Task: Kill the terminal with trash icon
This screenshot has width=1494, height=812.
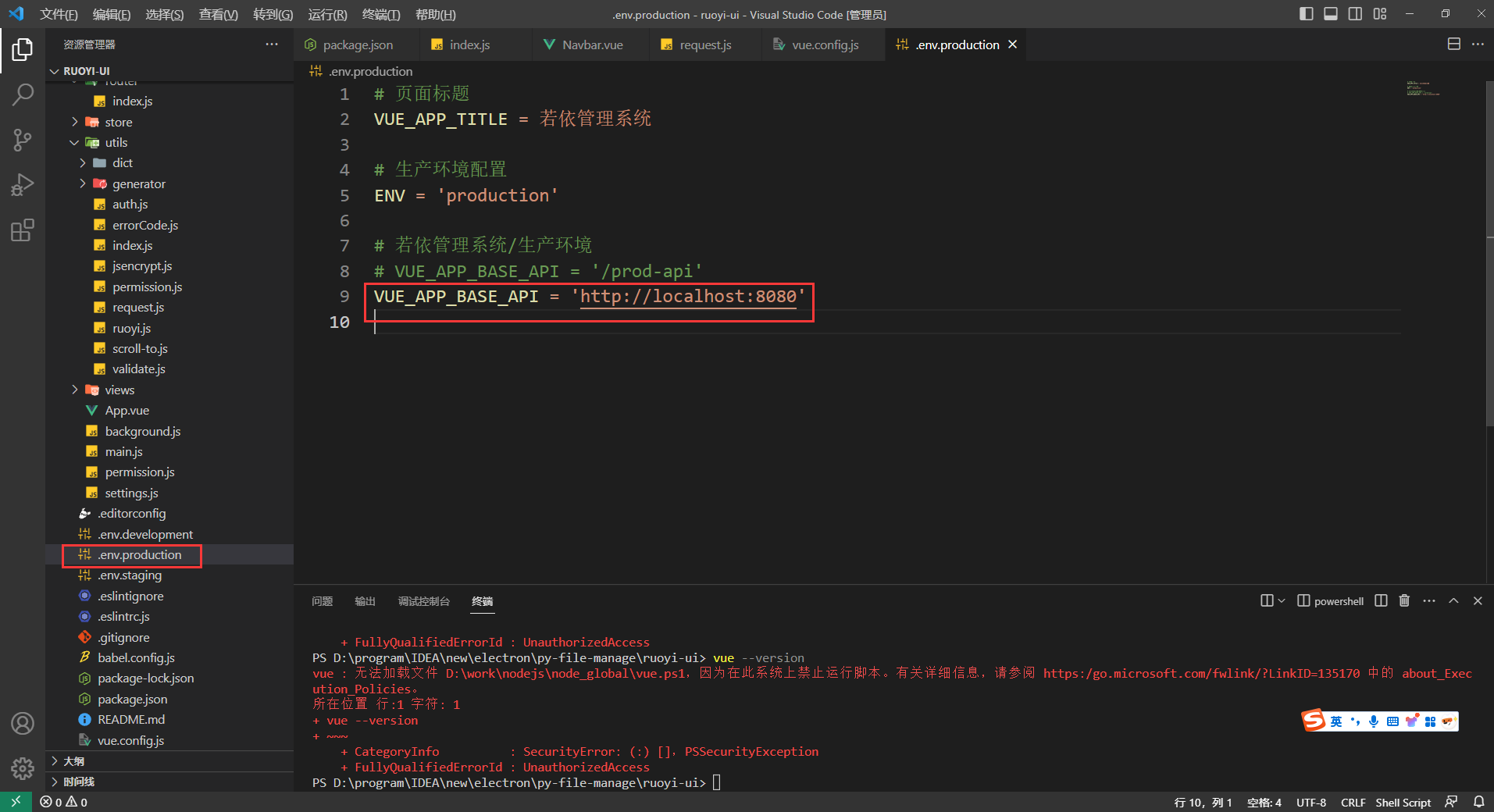Action: (x=1404, y=600)
